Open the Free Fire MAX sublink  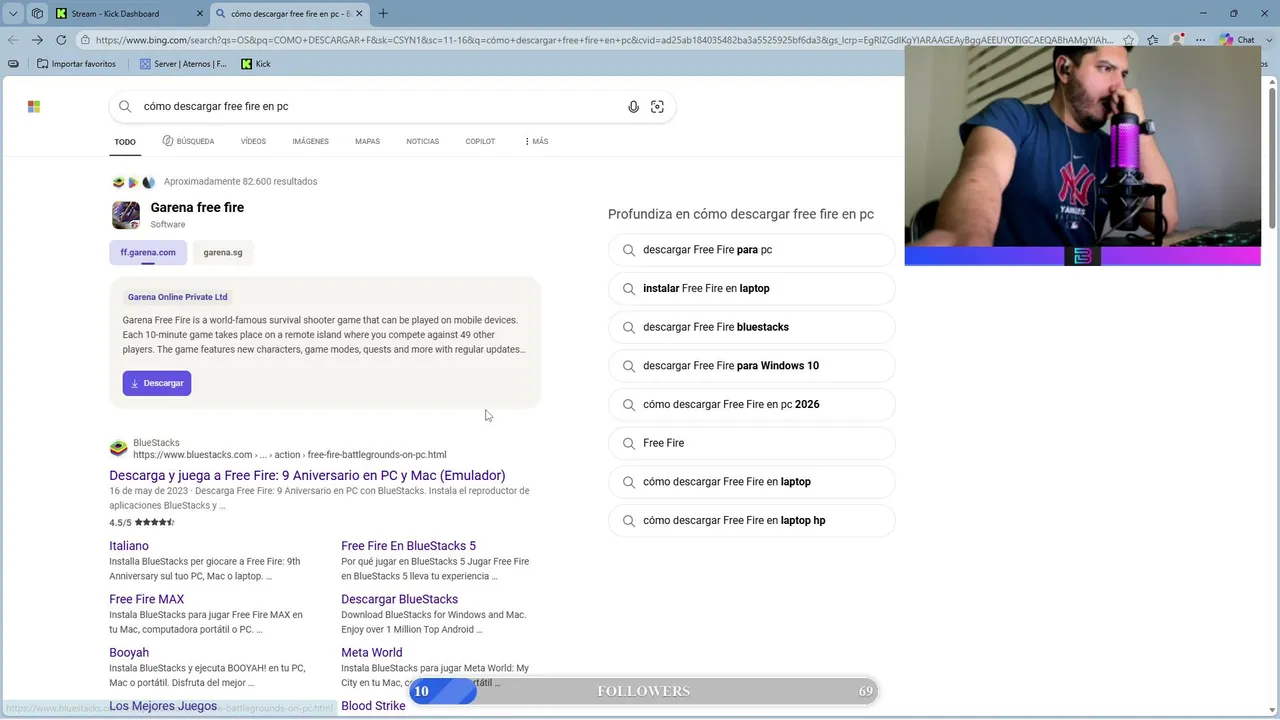(147, 599)
